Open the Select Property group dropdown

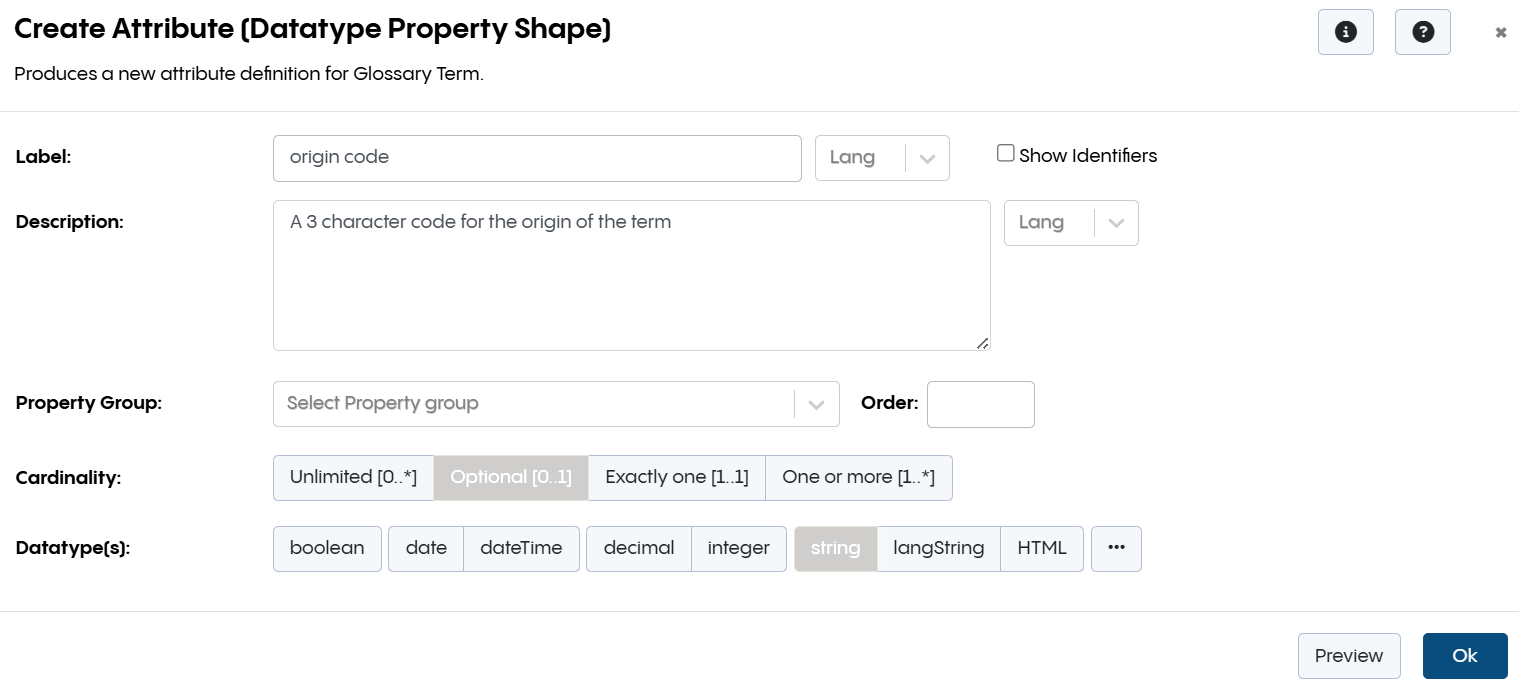click(556, 403)
